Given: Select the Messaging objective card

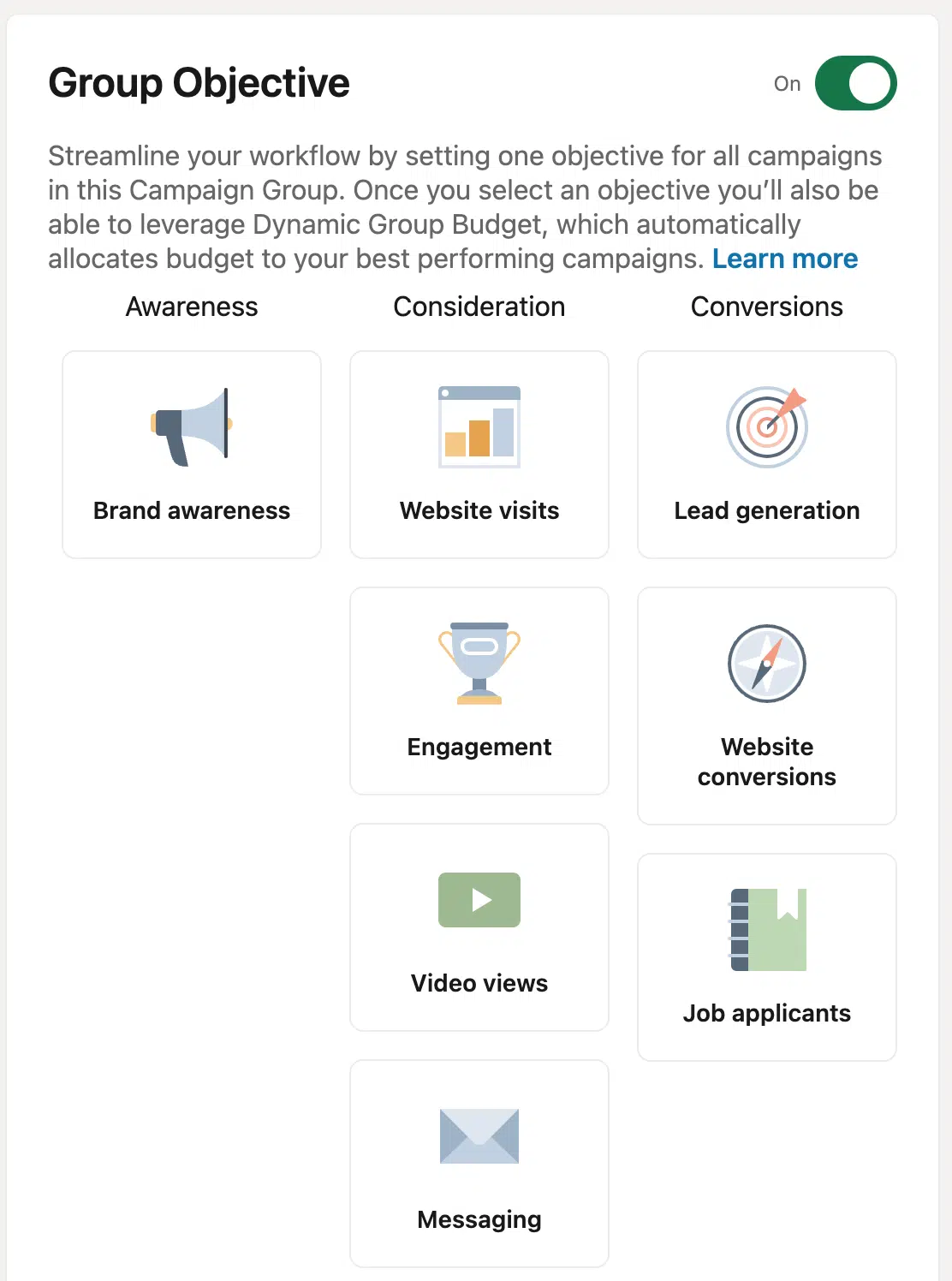Looking at the screenshot, I should 479,1163.
